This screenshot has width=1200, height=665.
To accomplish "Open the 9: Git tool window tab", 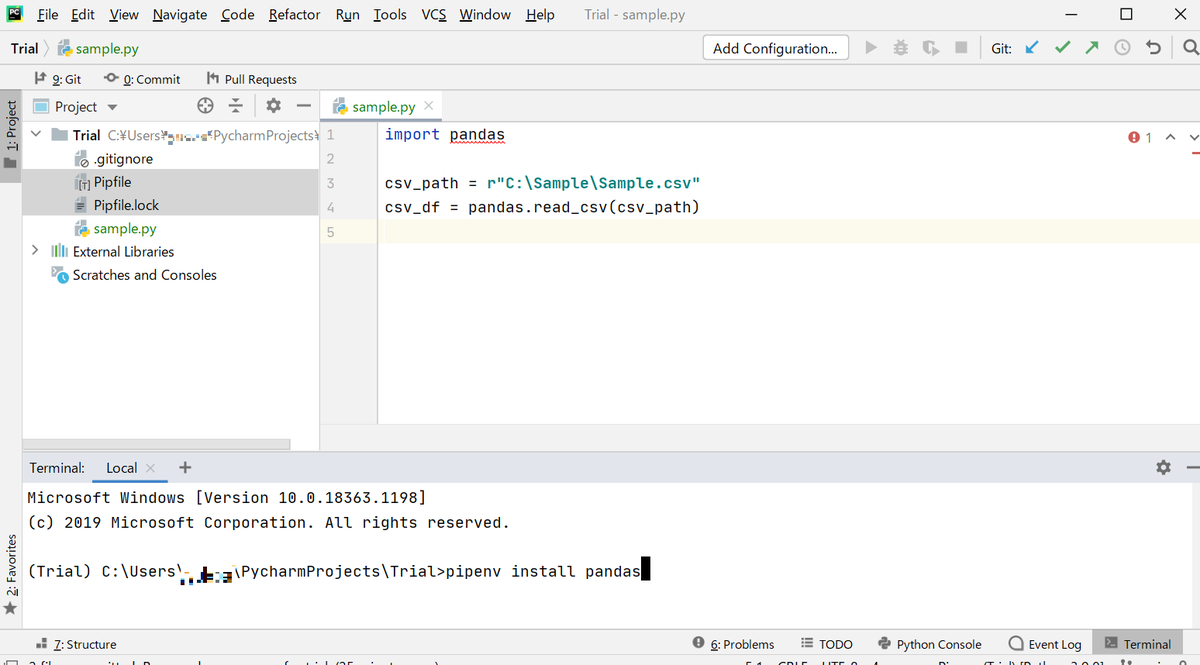I will point(58,79).
